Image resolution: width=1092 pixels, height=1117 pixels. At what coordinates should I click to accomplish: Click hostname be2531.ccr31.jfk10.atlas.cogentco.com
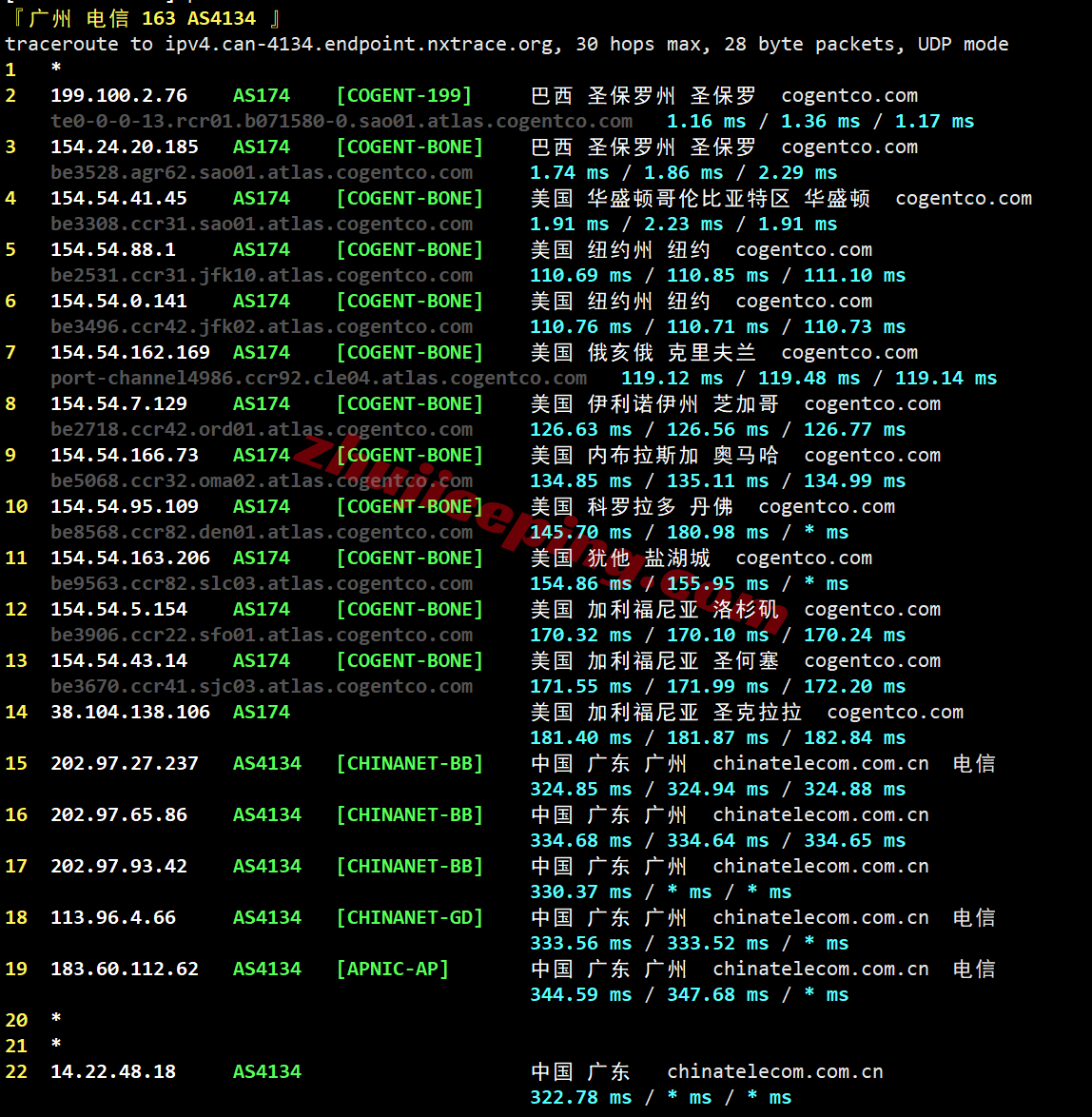click(x=262, y=275)
